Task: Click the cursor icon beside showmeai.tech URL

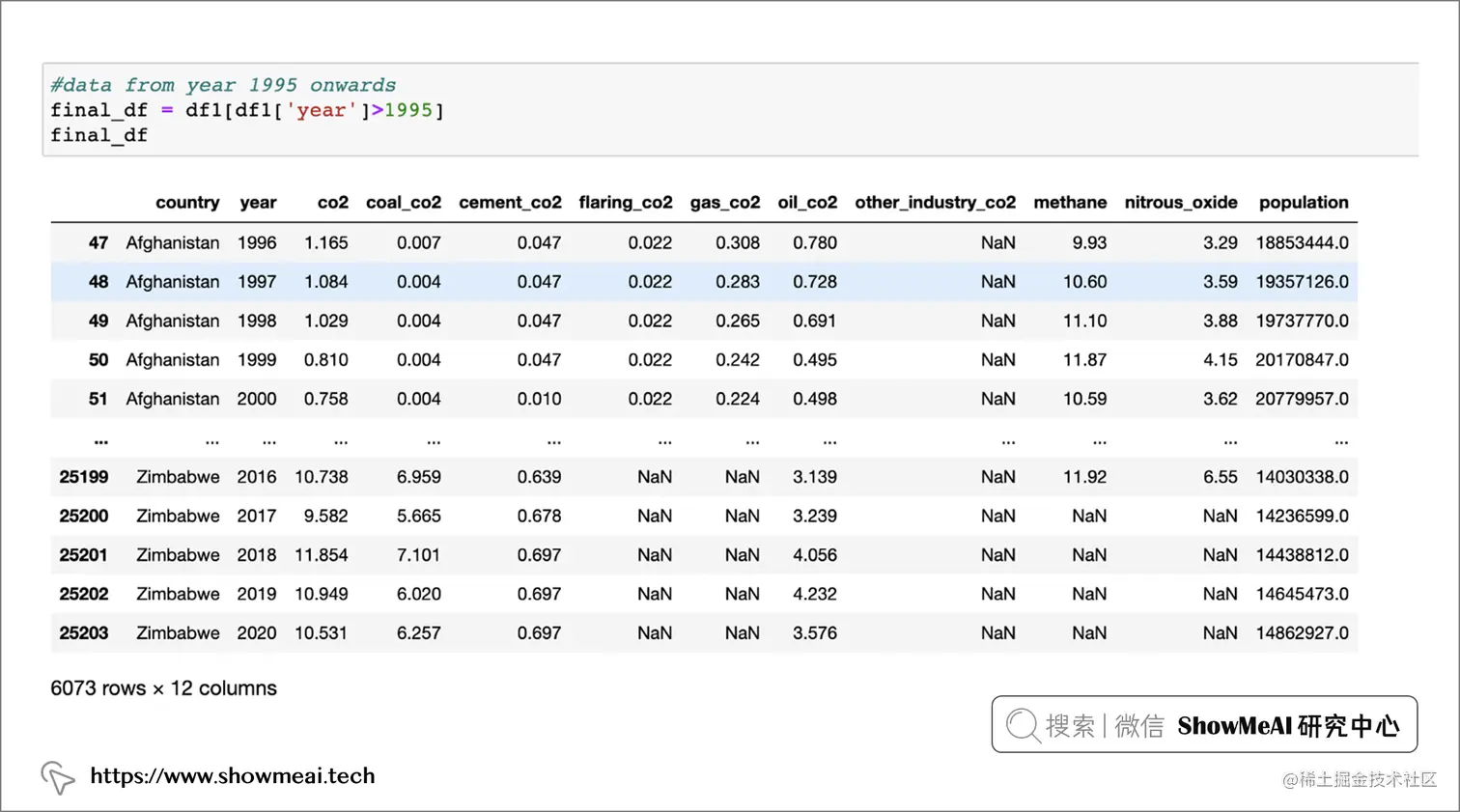Action: point(57,777)
